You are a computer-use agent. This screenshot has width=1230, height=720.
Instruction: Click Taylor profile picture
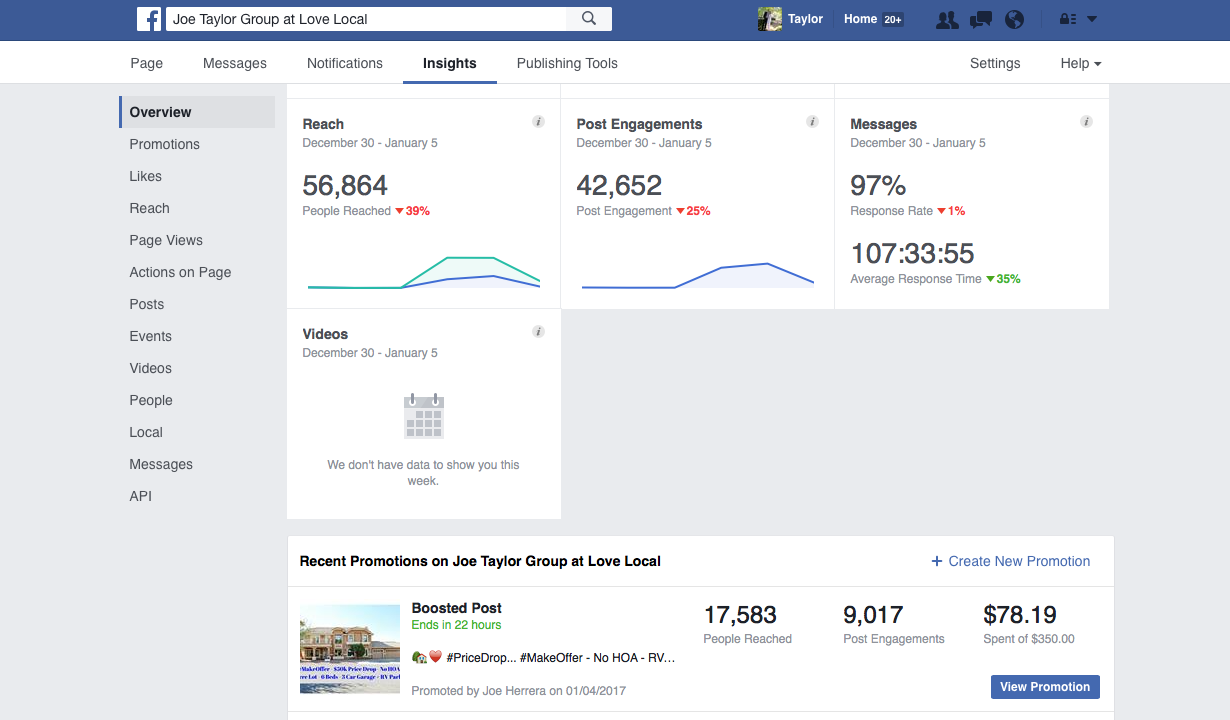pos(769,19)
